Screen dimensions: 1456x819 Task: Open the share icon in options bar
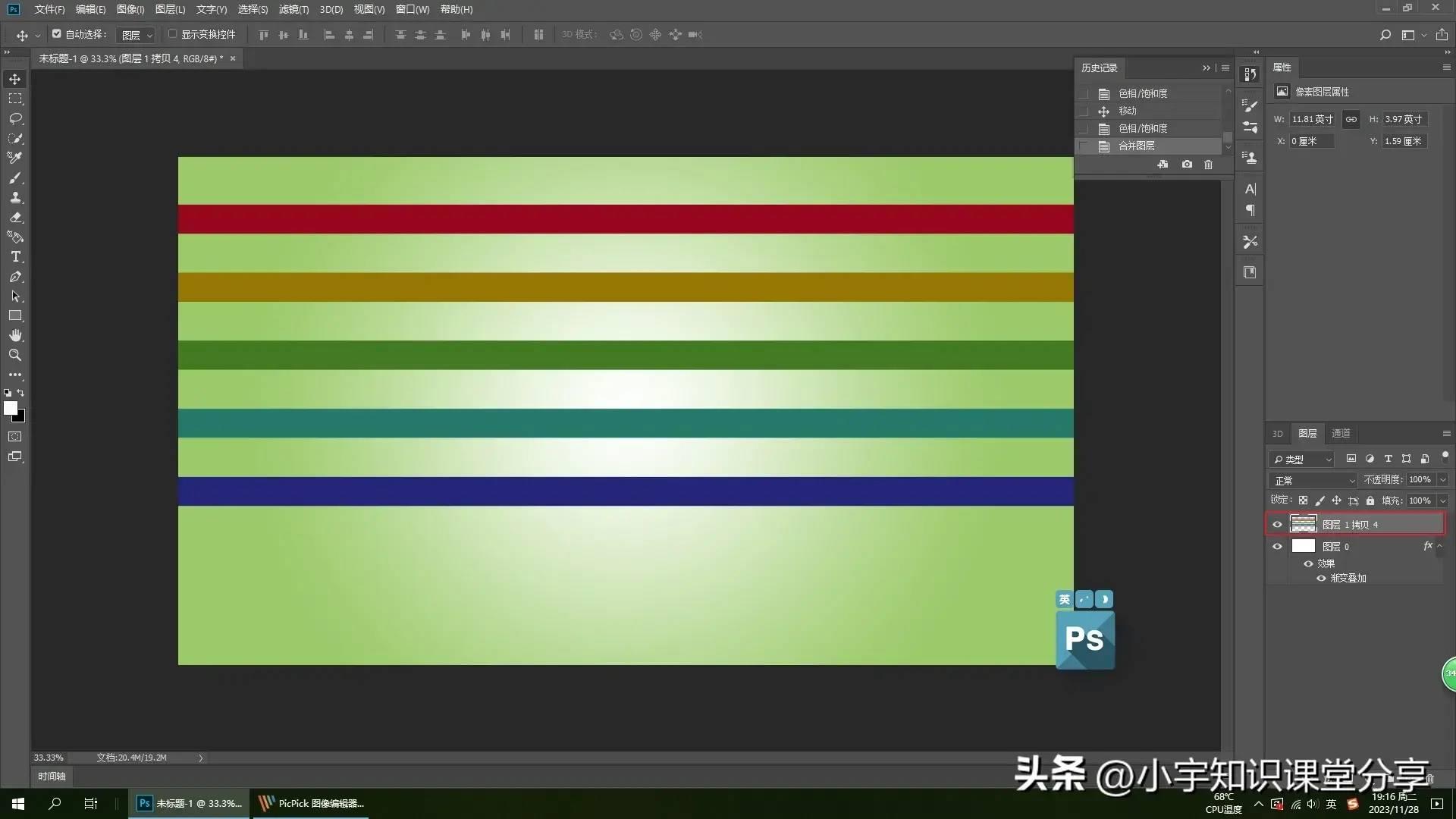click(x=1442, y=35)
